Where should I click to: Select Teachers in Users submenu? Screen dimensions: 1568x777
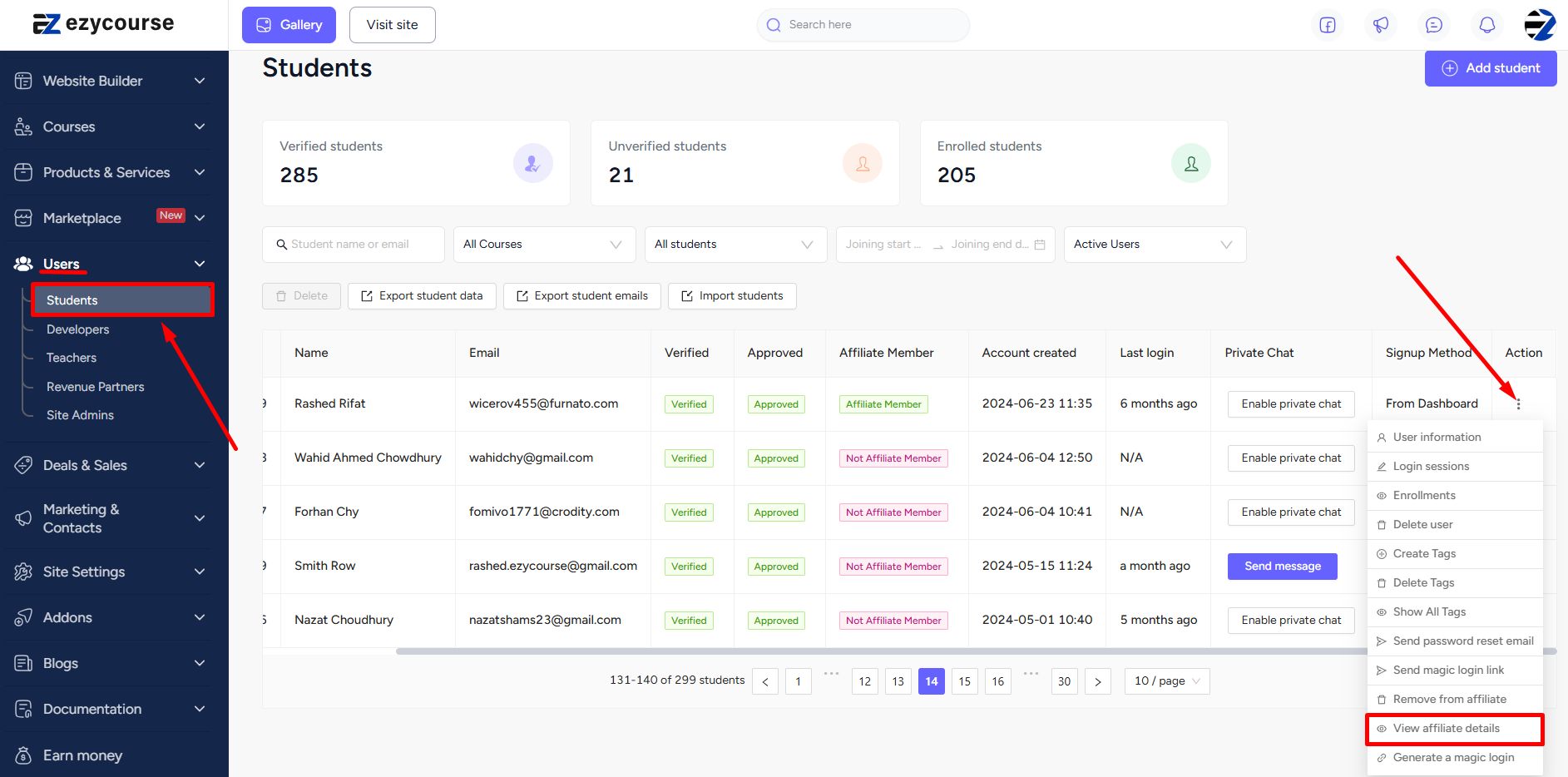click(72, 358)
